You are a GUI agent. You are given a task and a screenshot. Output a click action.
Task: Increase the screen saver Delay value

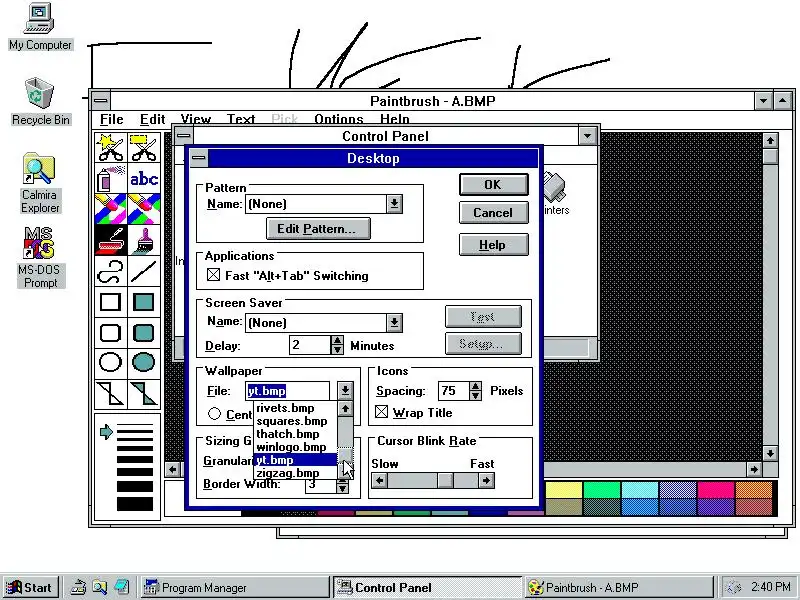pyautogui.click(x=337, y=340)
